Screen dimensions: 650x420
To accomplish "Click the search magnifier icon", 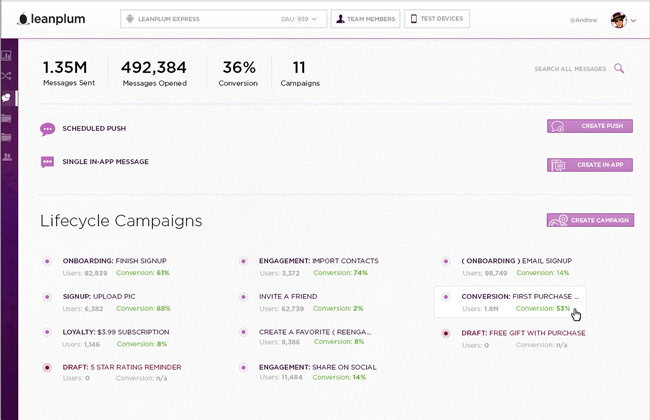I will click(x=619, y=68).
